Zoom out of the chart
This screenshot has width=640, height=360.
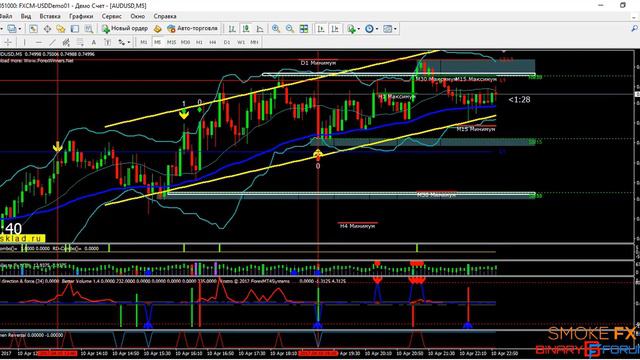click(x=290, y=29)
